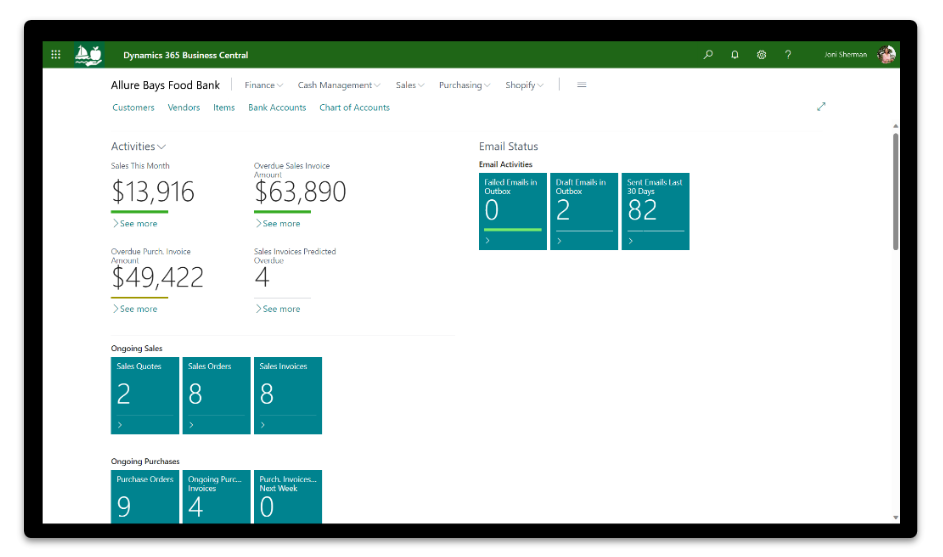
Task: Open the settings gear icon
Action: tap(761, 55)
